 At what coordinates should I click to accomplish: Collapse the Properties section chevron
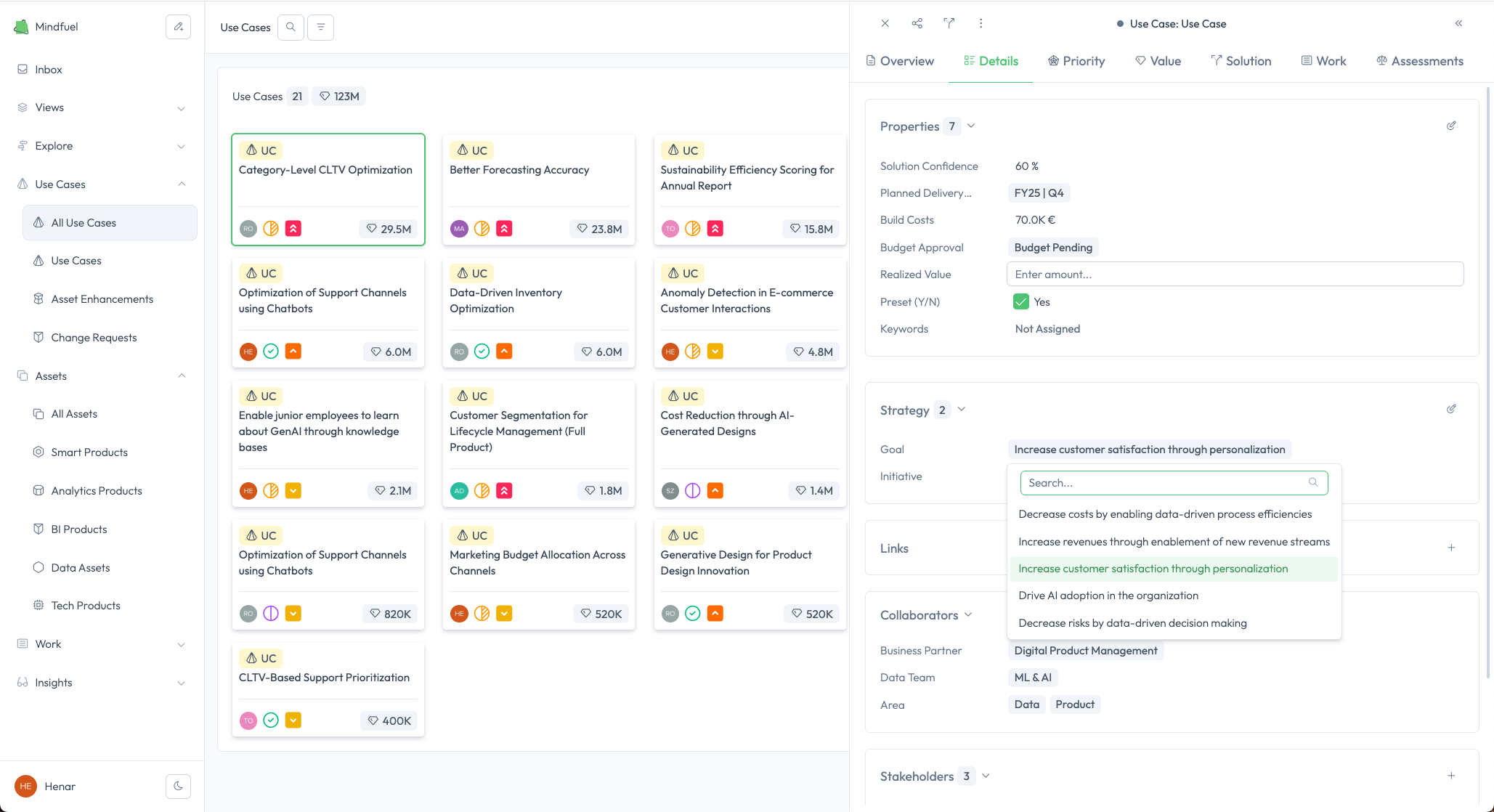[x=971, y=126]
